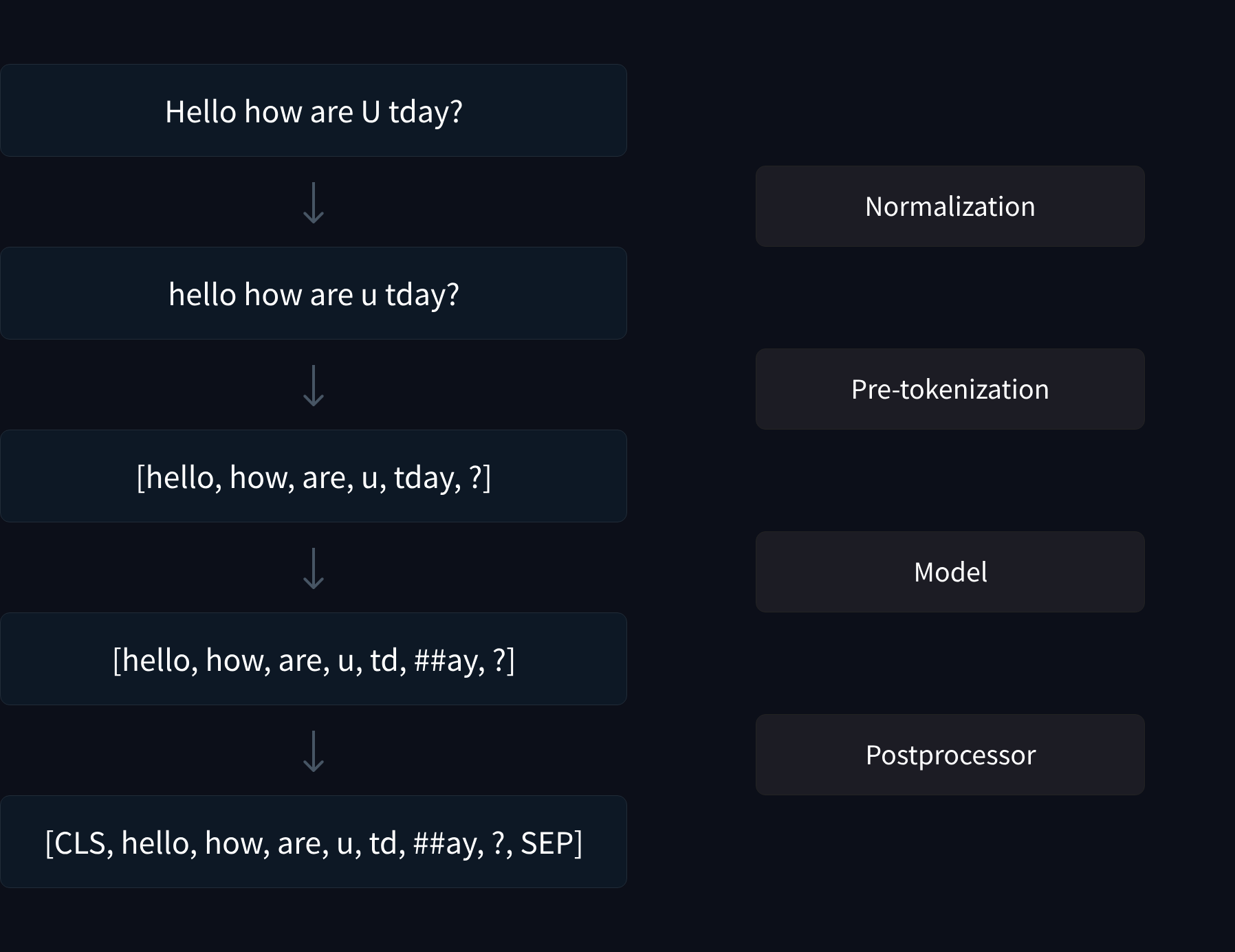Click the arrow below the raw input sentence

(x=314, y=203)
